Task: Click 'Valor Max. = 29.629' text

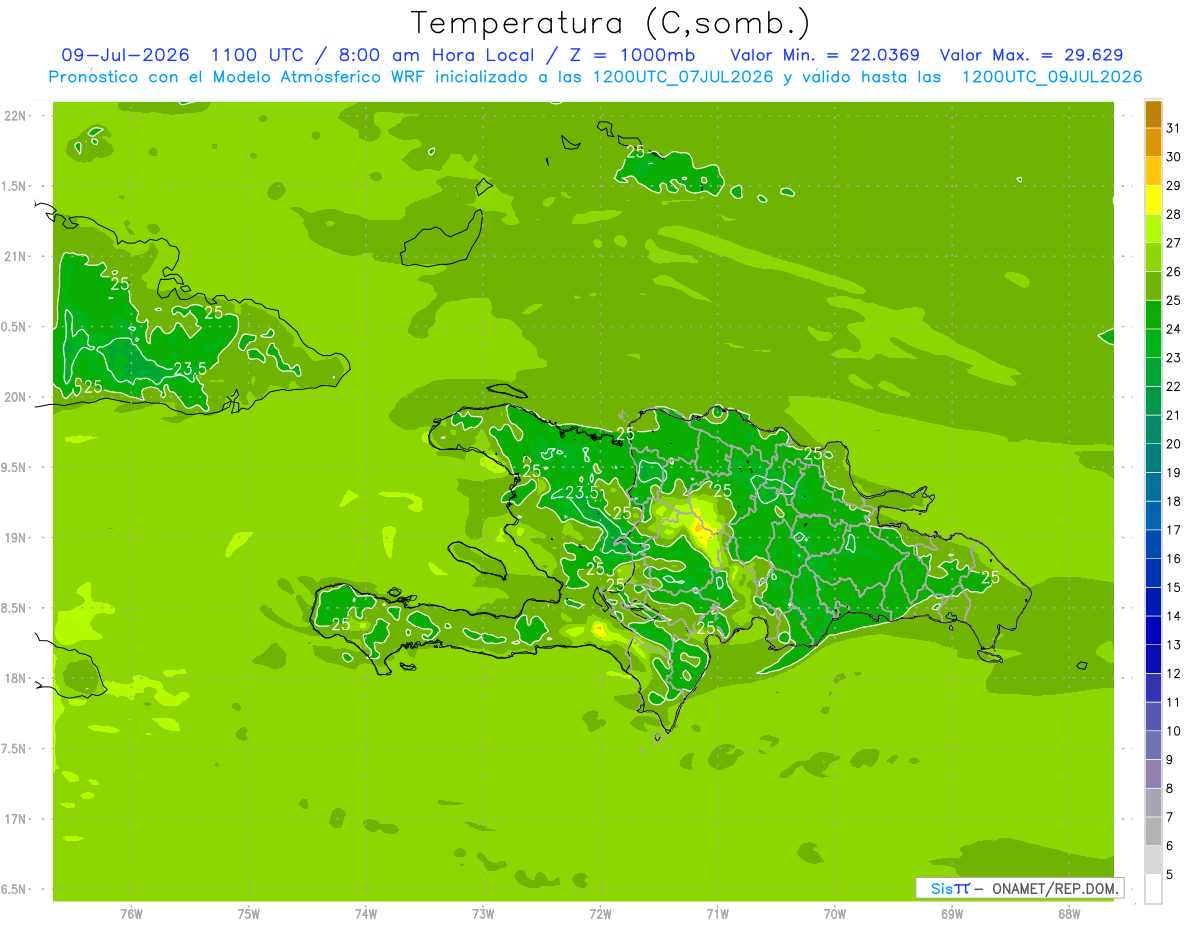Action: [x=1031, y=55]
